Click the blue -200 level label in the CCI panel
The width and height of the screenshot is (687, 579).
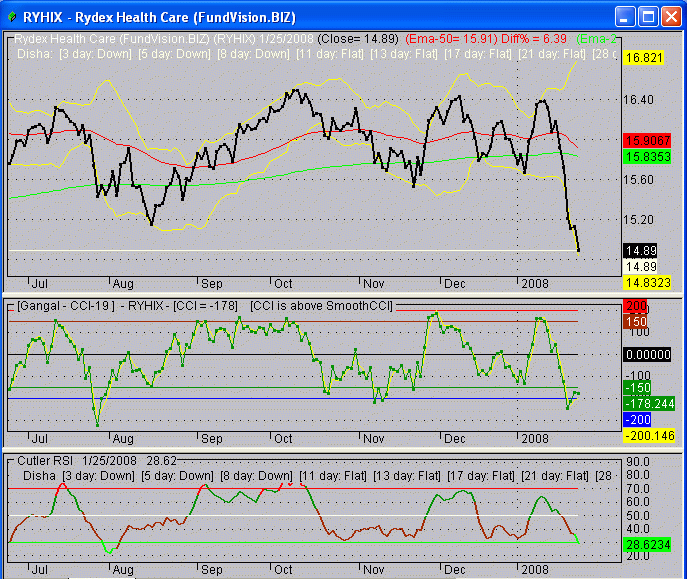[637, 420]
